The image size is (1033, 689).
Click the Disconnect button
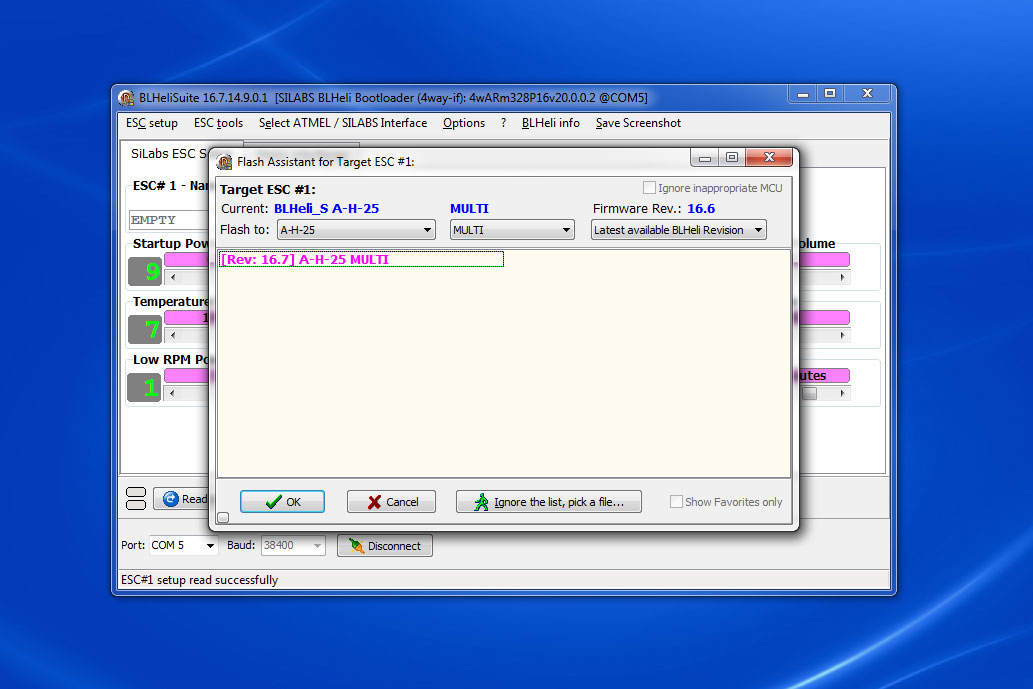coord(385,545)
